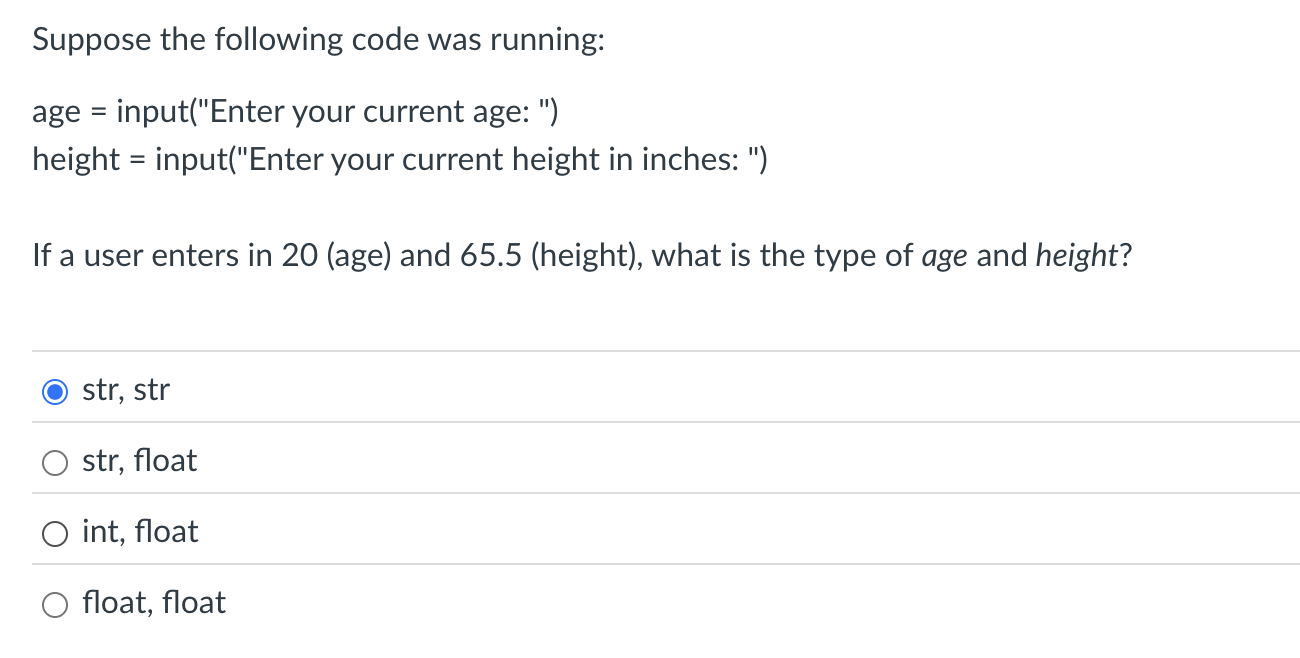The image size is (1300, 658).
Task: Click the "int, float" answer label
Action: pos(140,533)
